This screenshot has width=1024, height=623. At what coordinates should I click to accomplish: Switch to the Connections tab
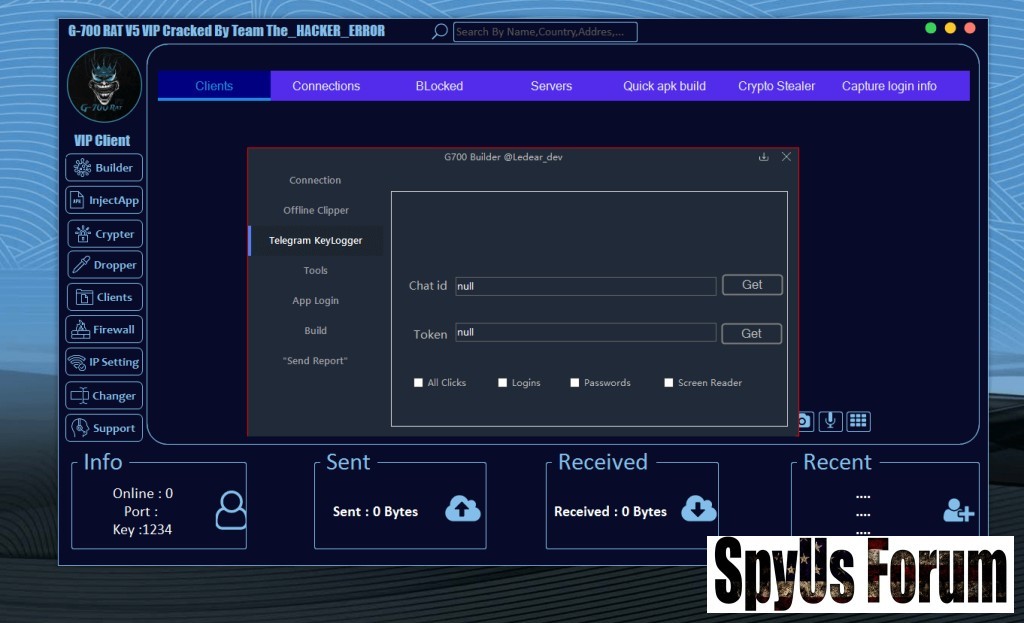326,86
